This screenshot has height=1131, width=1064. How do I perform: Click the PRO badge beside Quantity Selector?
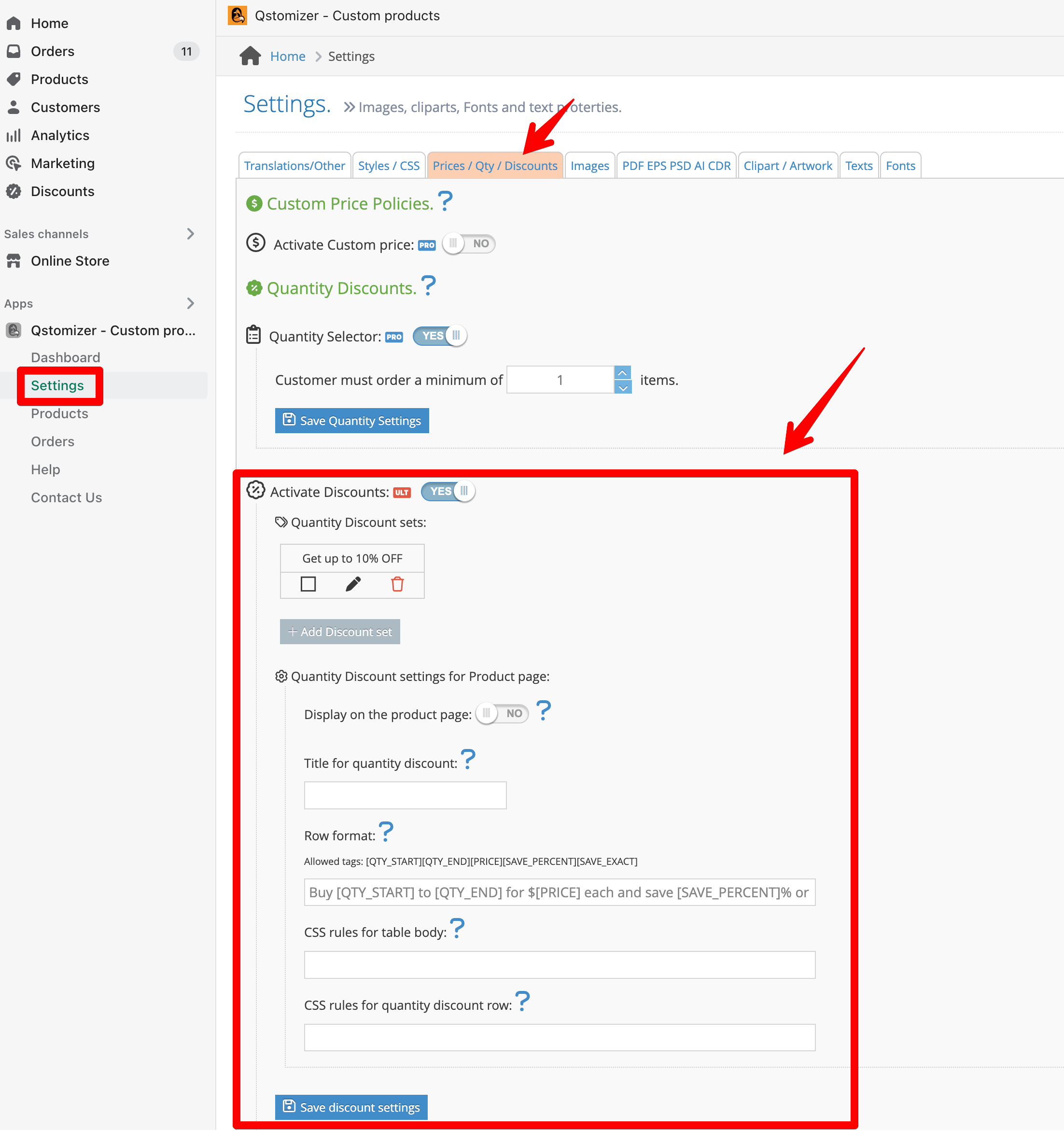(x=394, y=337)
